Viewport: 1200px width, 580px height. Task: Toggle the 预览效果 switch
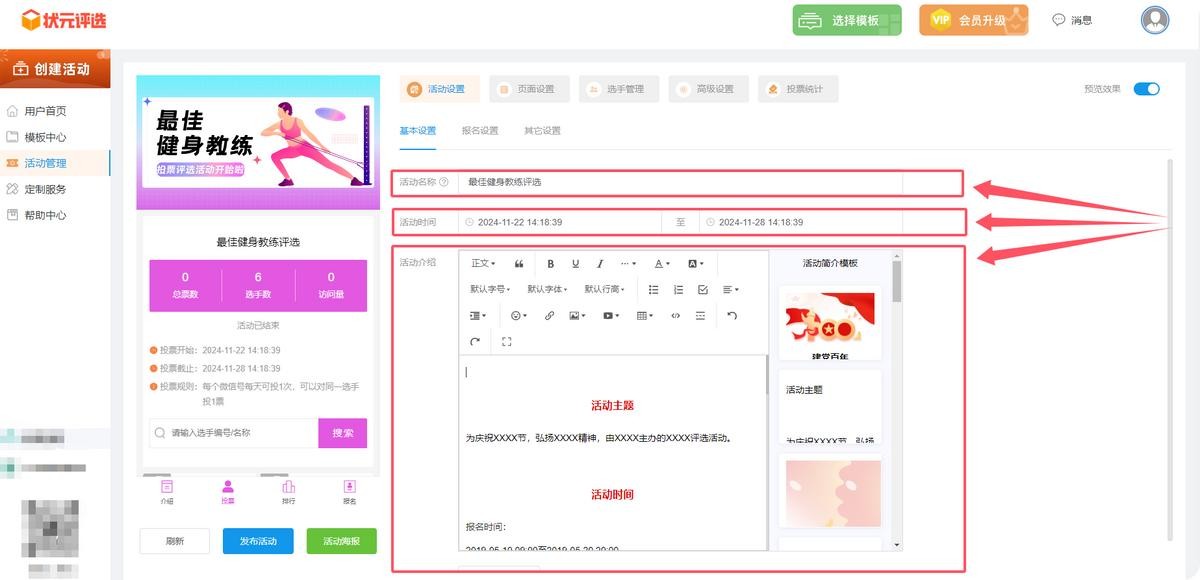[x=1146, y=89]
